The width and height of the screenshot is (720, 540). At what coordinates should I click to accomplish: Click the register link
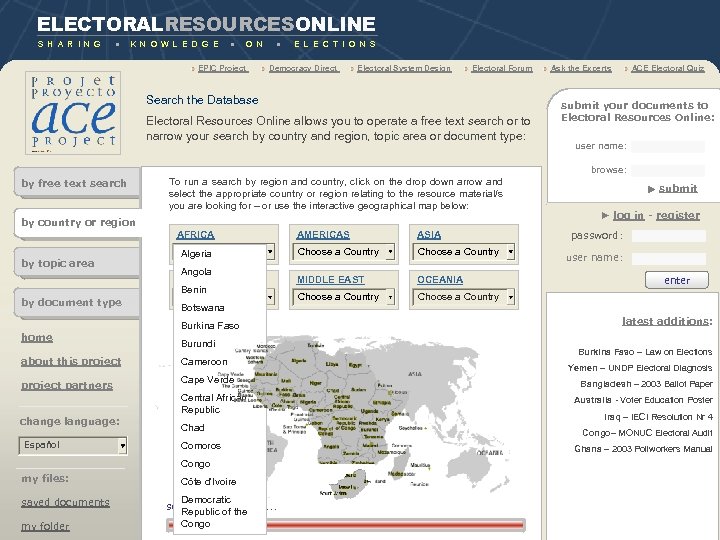678,215
